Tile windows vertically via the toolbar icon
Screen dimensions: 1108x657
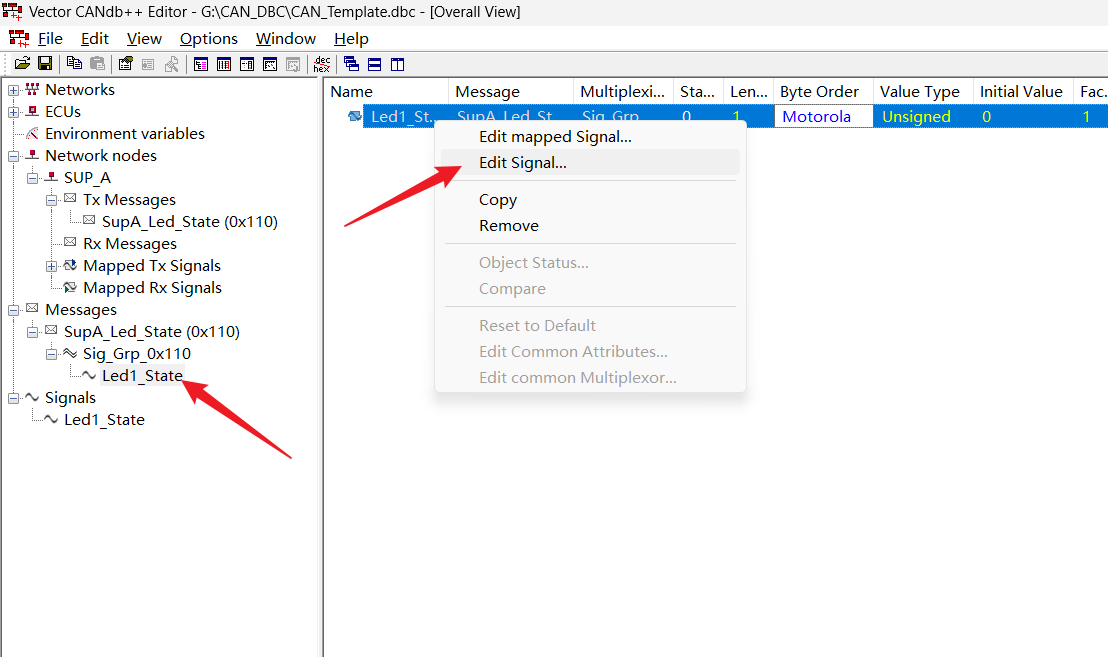(x=398, y=64)
